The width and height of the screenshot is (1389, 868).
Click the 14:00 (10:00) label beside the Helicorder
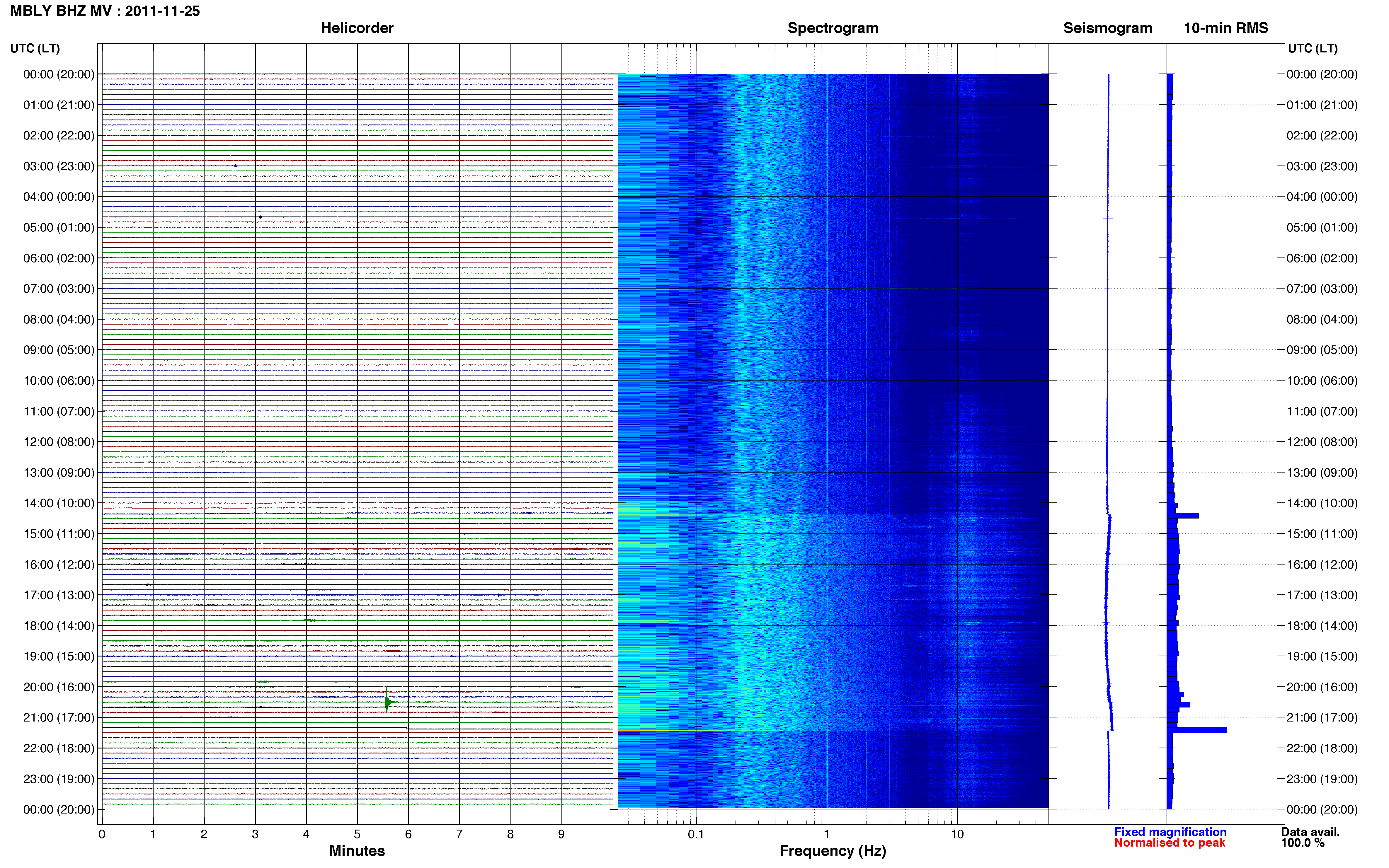point(59,504)
